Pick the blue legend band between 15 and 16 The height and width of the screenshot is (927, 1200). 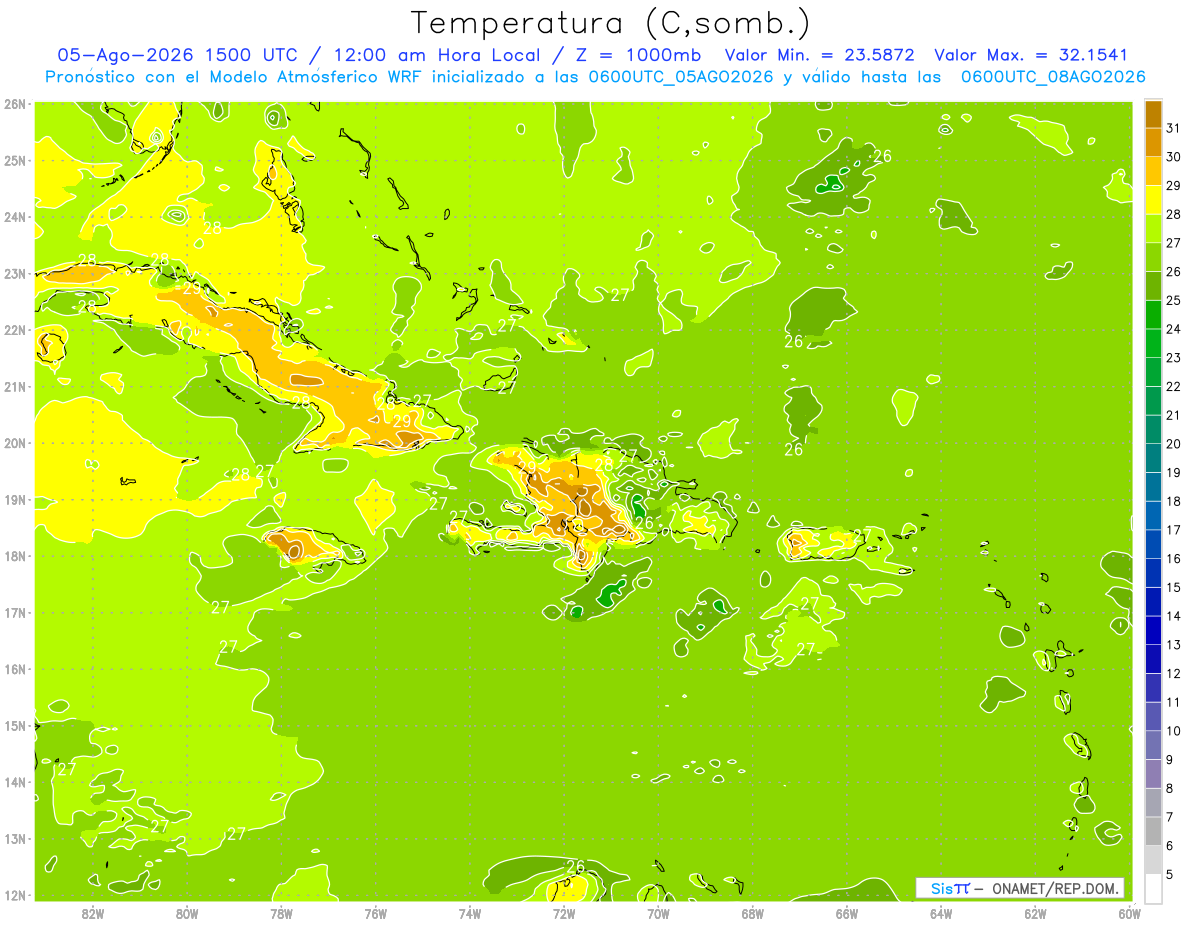tap(1153, 572)
